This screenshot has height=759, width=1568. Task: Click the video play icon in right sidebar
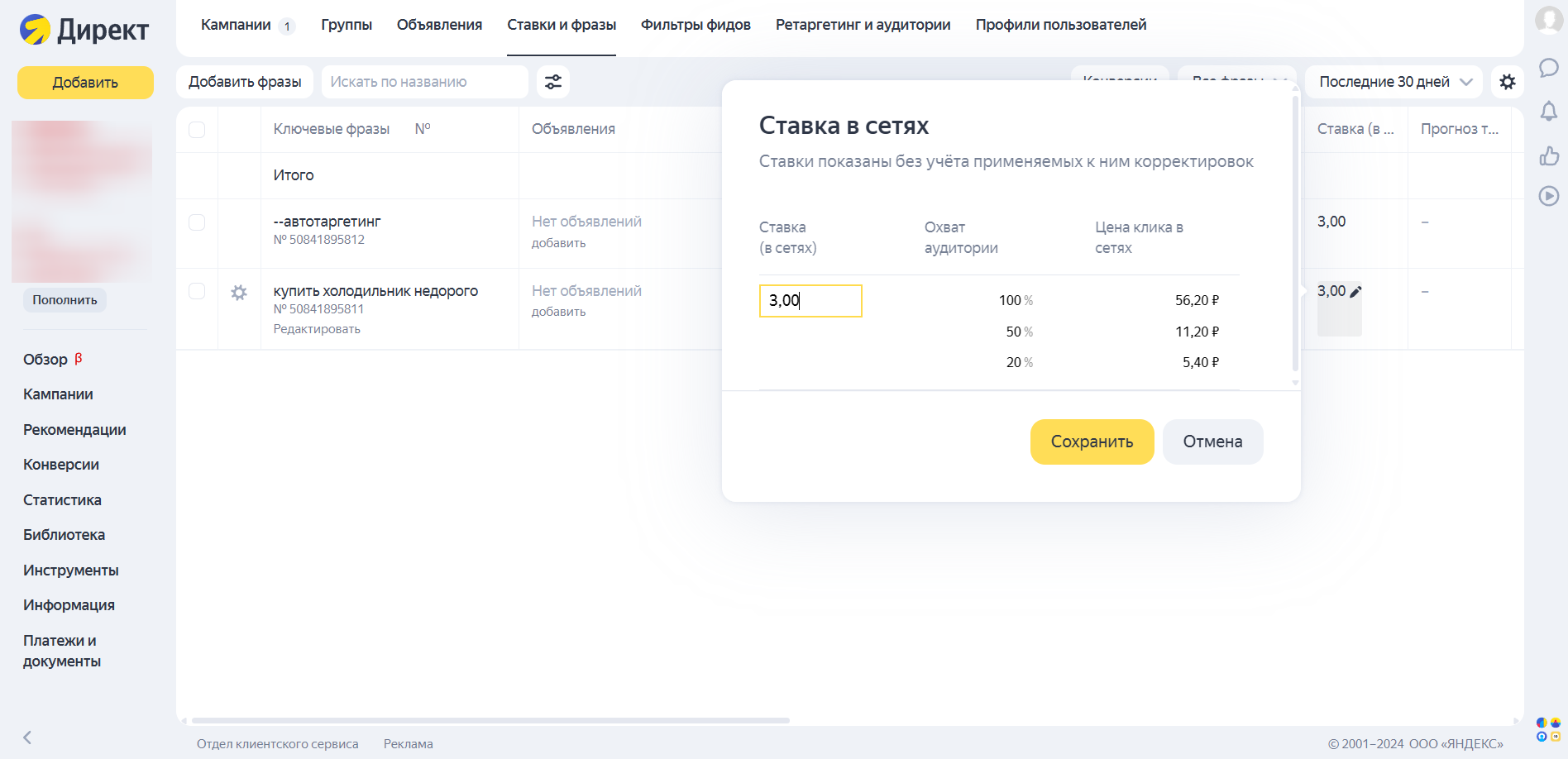[x=1548, y=196]
